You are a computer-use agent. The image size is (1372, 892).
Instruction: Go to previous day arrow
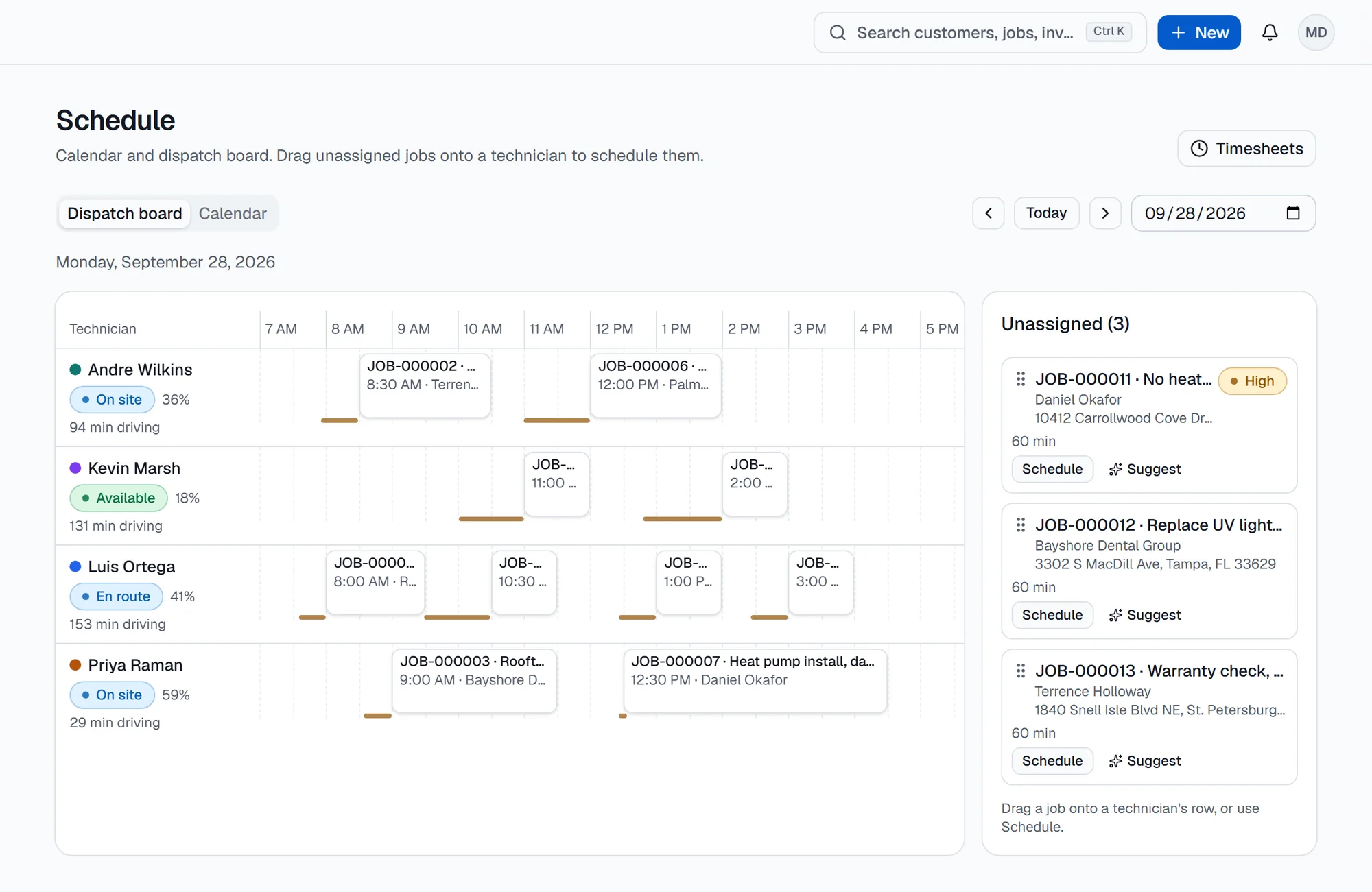989,213
